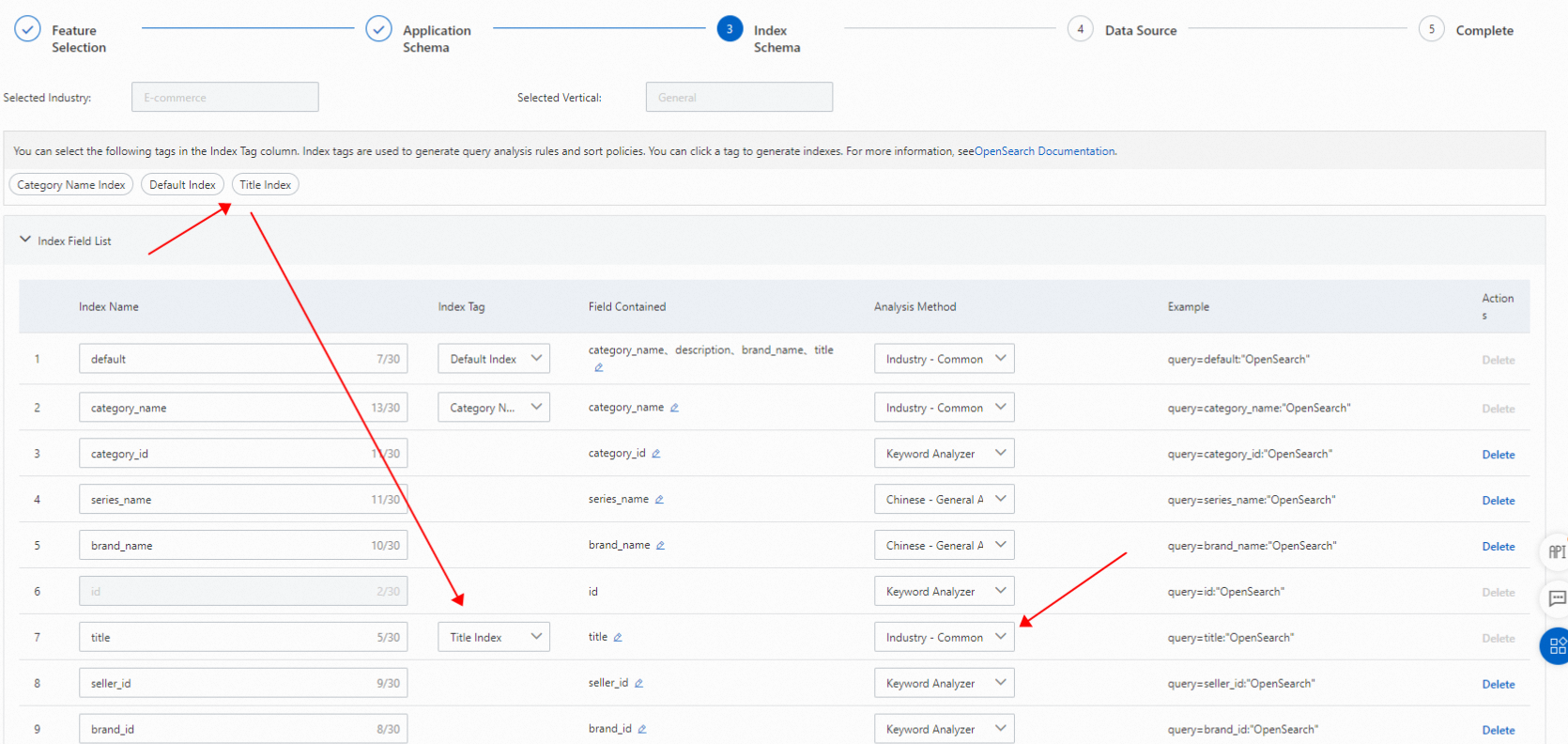The image size is (1568, 744).
Task: Delete the series_name index row
Action: click(1499, 501)
